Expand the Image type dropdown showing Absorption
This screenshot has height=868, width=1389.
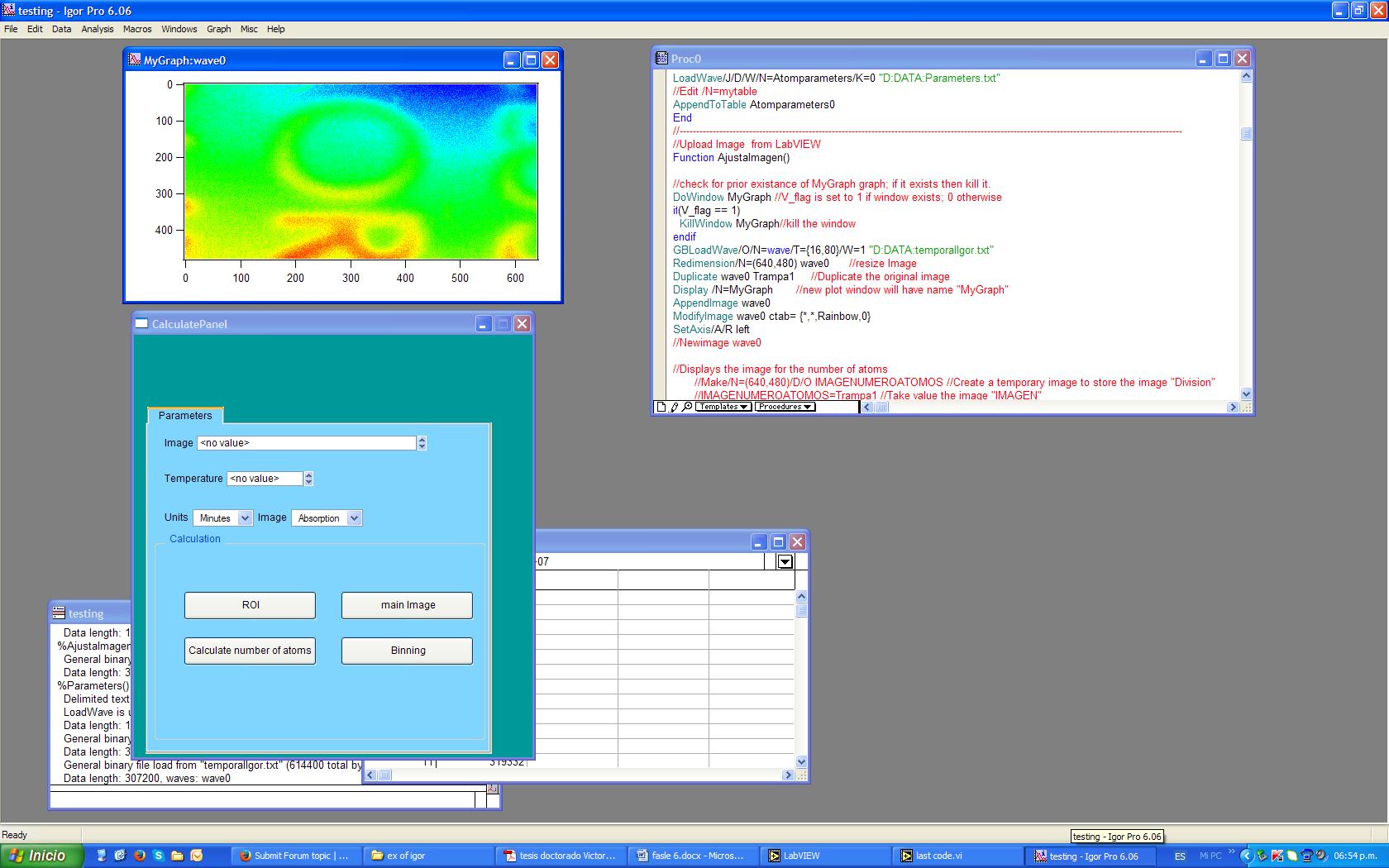click(354, 518)
